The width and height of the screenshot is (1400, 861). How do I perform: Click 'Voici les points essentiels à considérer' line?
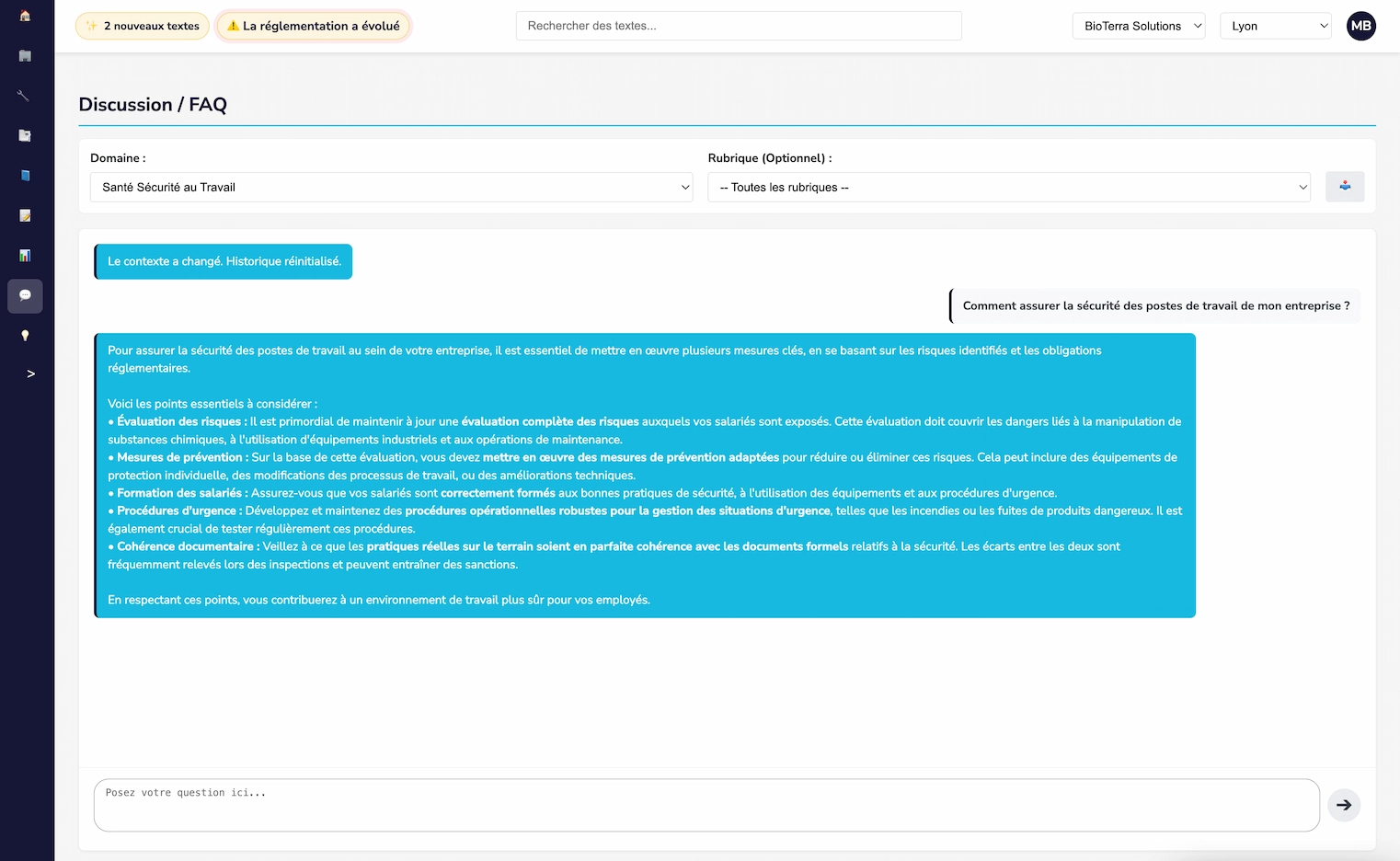click(x=212, y=404)
